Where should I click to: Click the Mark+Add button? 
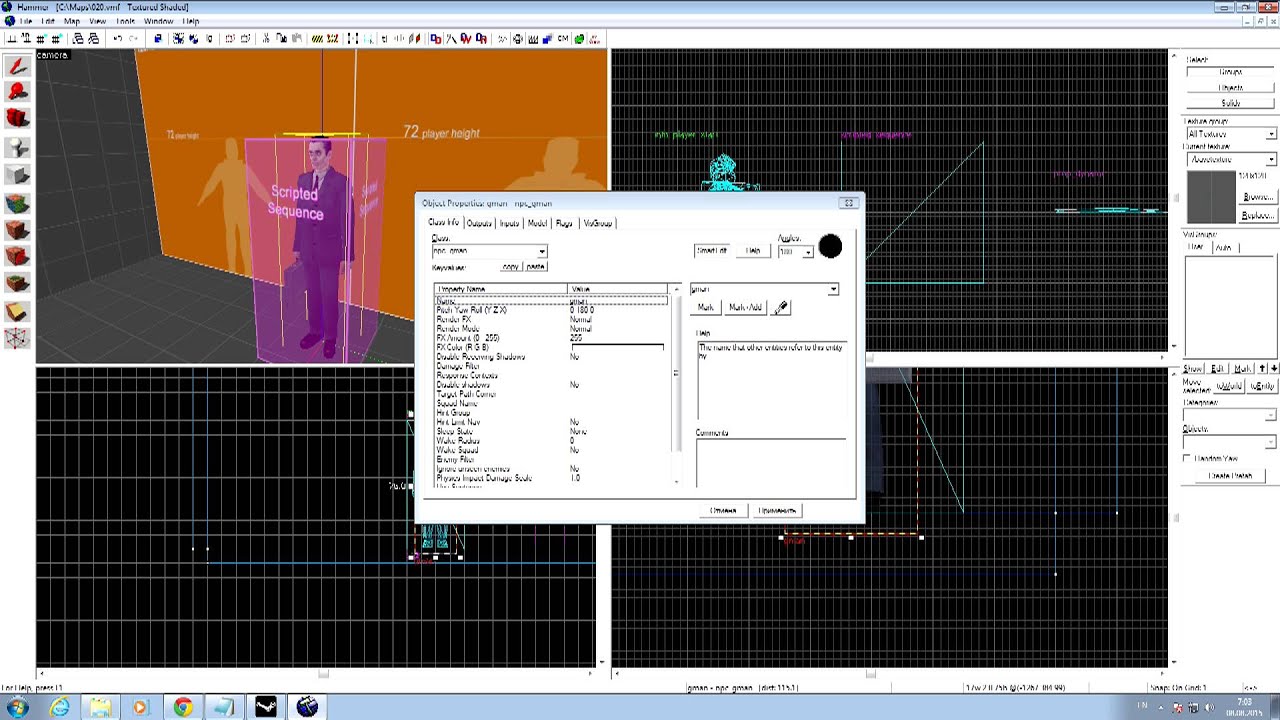tap(745, 307)
